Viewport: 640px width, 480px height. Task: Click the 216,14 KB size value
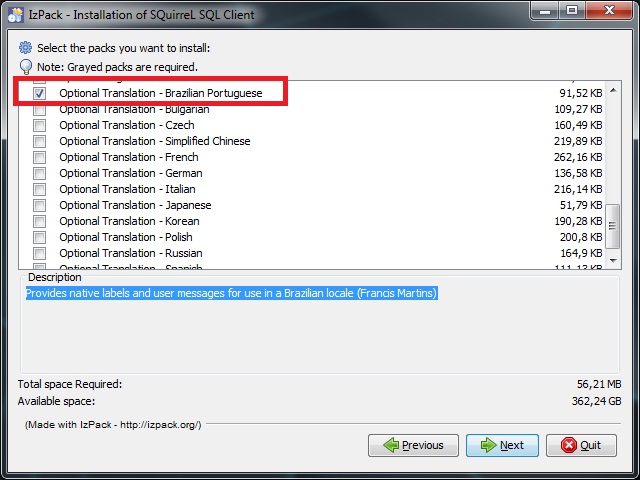[578, 189]
